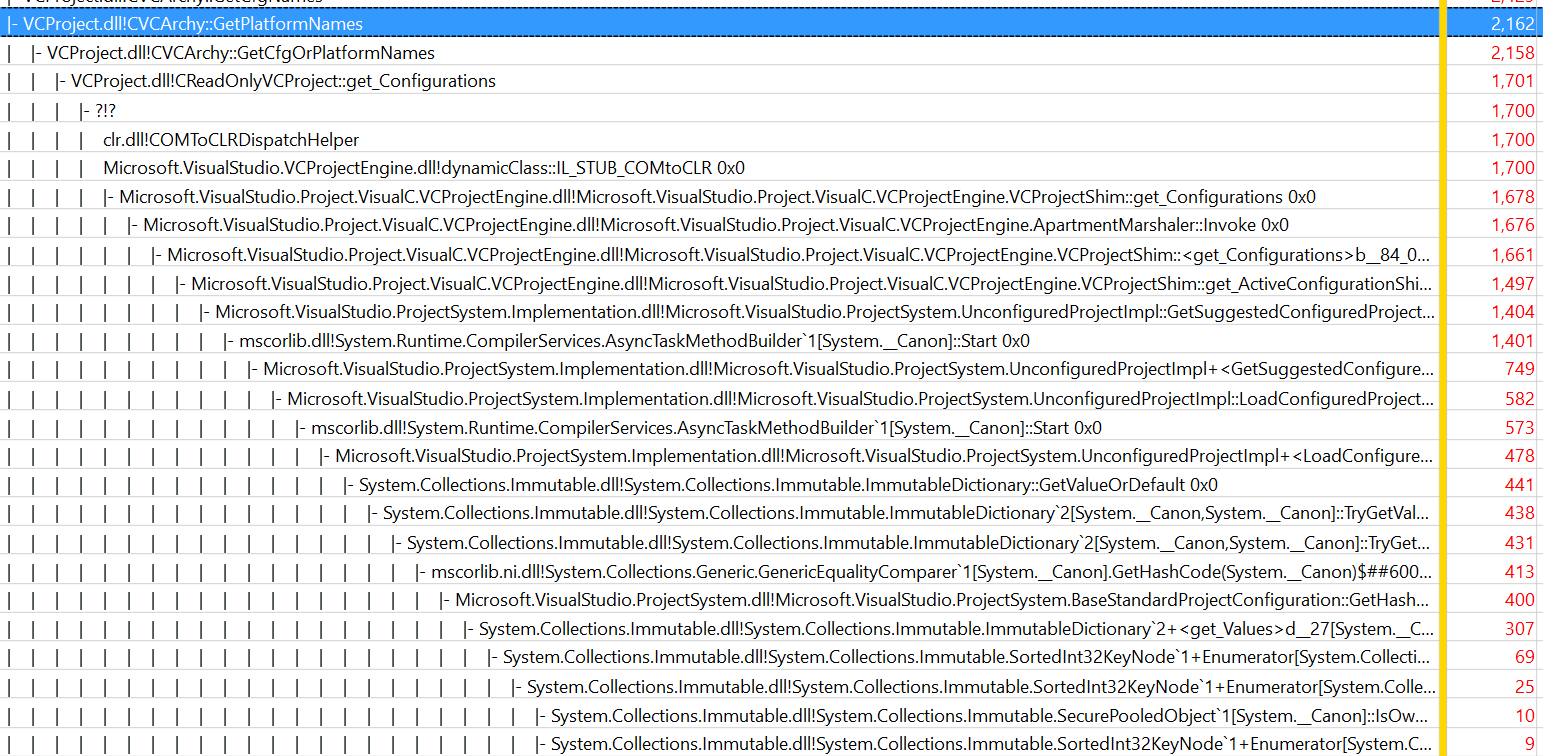Click the count value 478

(1519, 456)
